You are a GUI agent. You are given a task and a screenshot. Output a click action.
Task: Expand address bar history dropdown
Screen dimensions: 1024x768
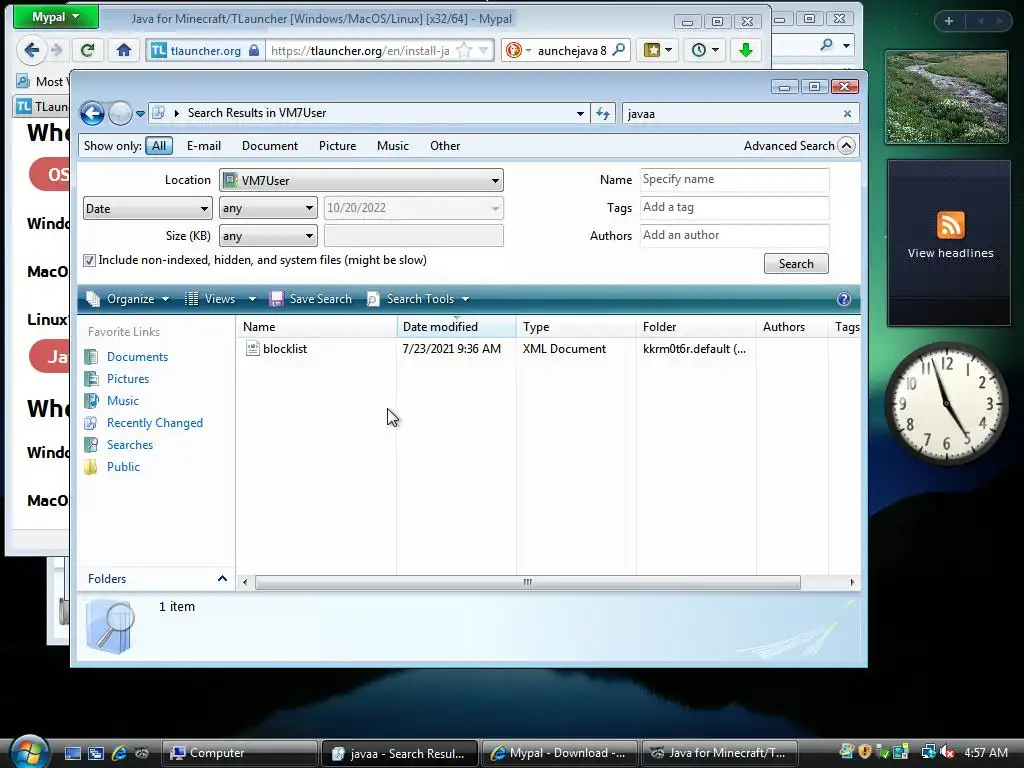580,114
